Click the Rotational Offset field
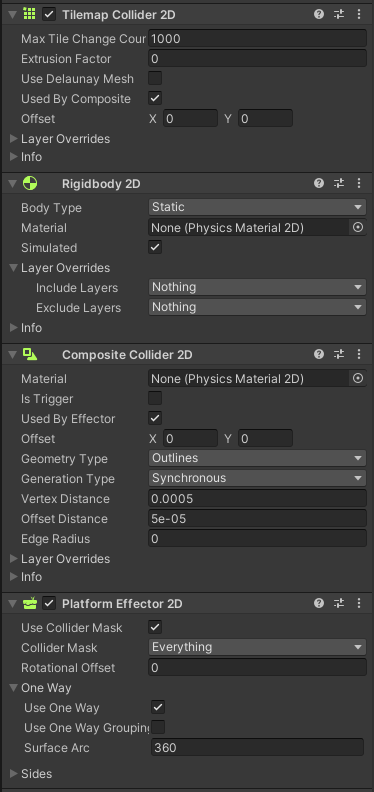This screenshot has height=792, width=374. pyautogui.click(x=257, y=667)
